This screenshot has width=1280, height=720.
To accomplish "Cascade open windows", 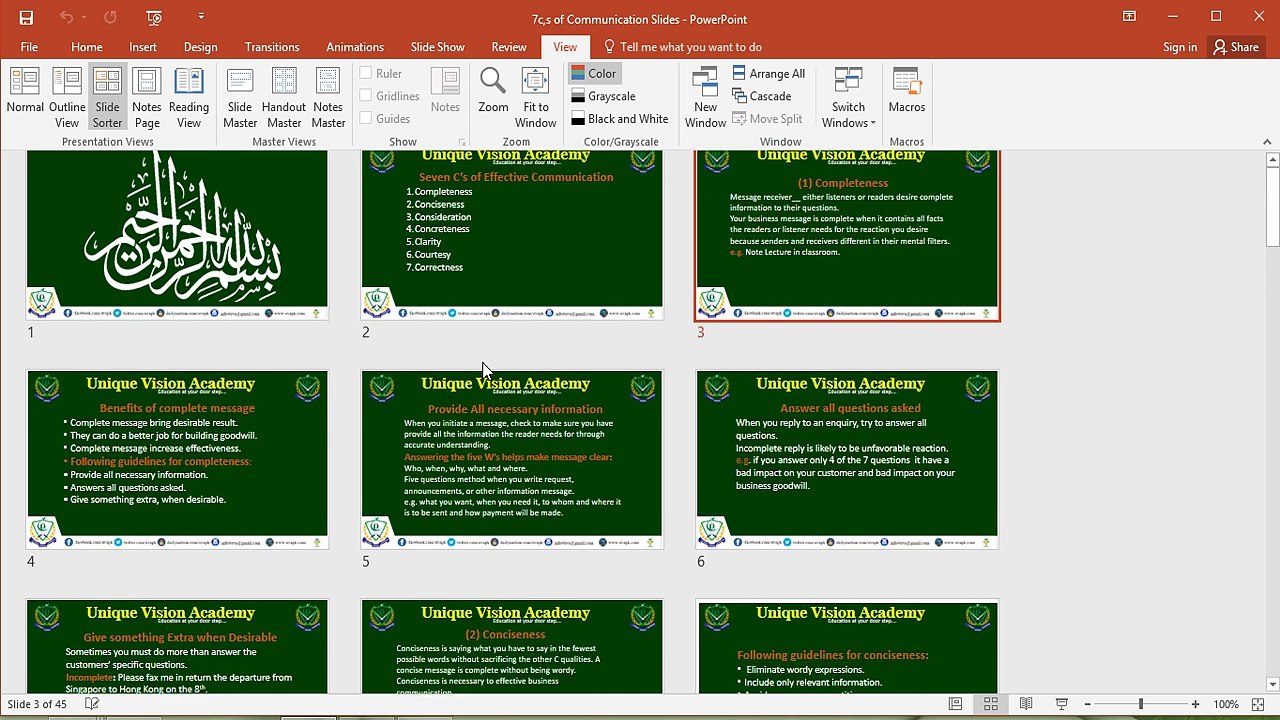I will pyautogui.click(x=761, y=96).
